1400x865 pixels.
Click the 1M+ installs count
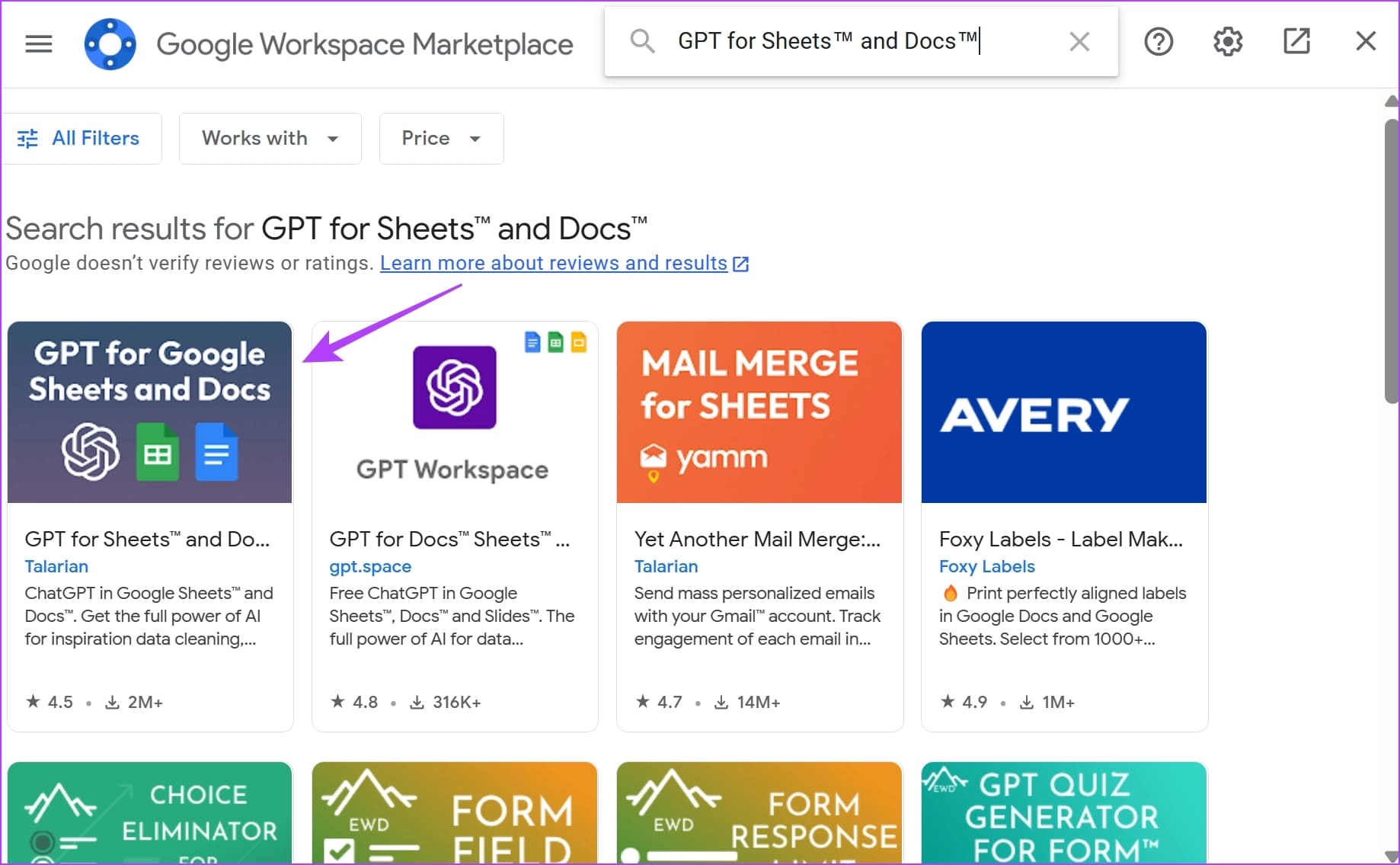pyautogui.click(x=1047, y=702)
